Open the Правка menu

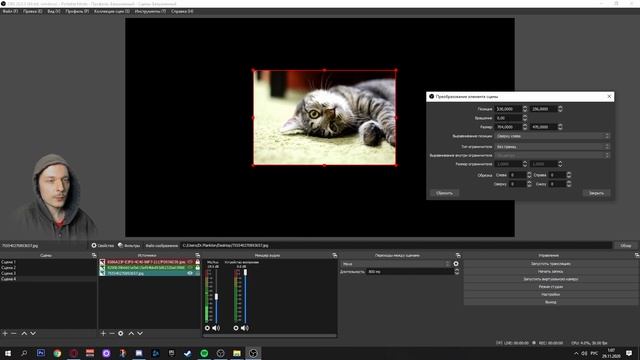(33, 11)
